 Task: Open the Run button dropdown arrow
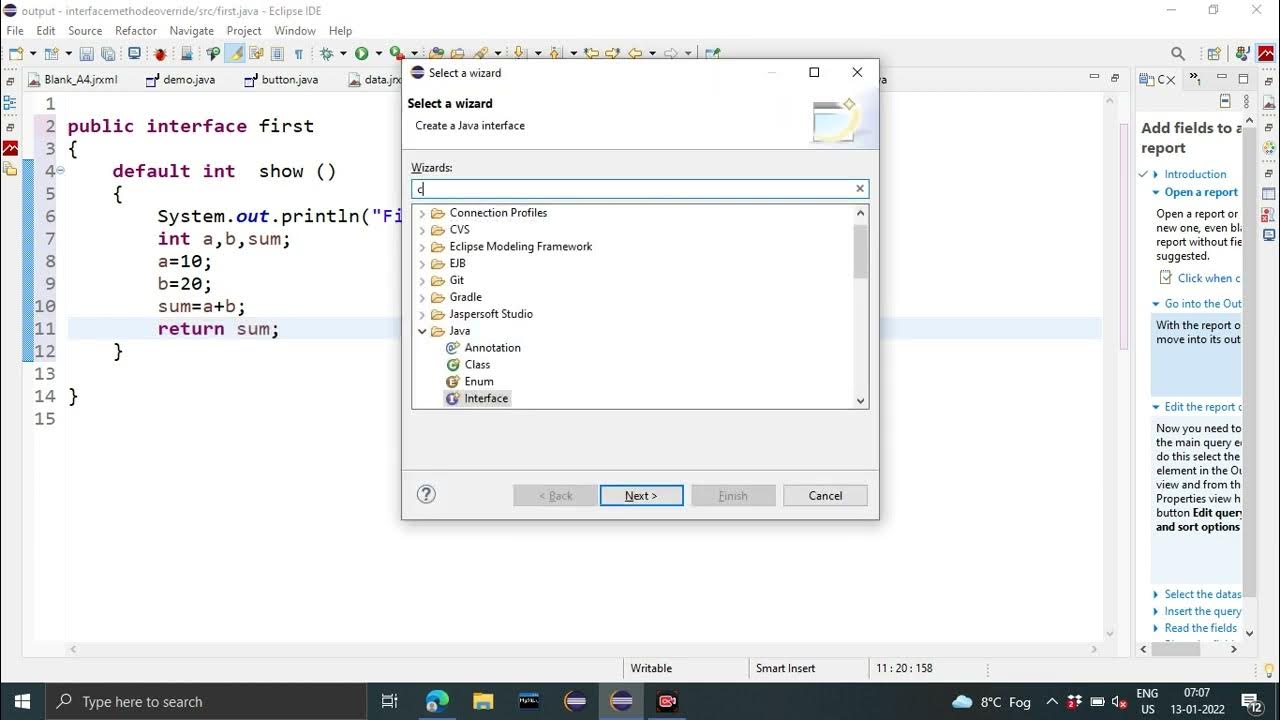[x=379, y=53]
